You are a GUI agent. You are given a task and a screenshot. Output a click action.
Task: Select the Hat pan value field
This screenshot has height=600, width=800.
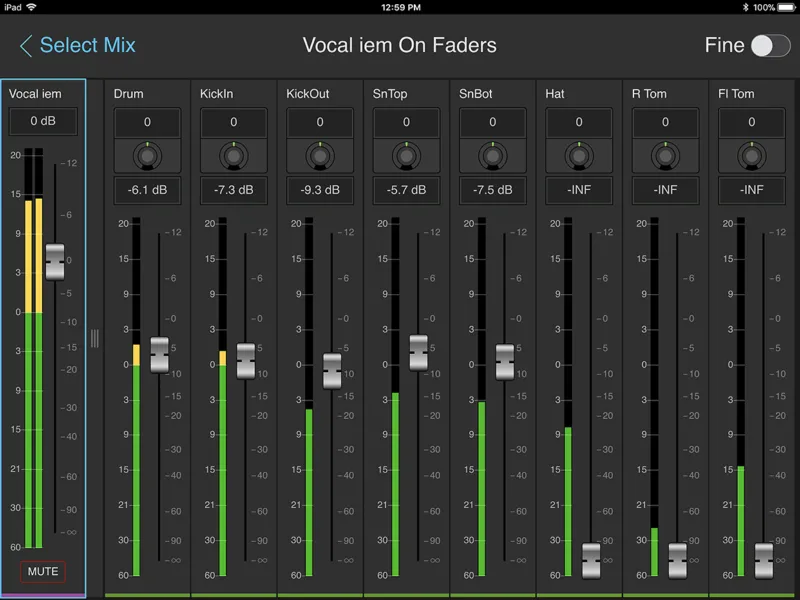point(579,122)
